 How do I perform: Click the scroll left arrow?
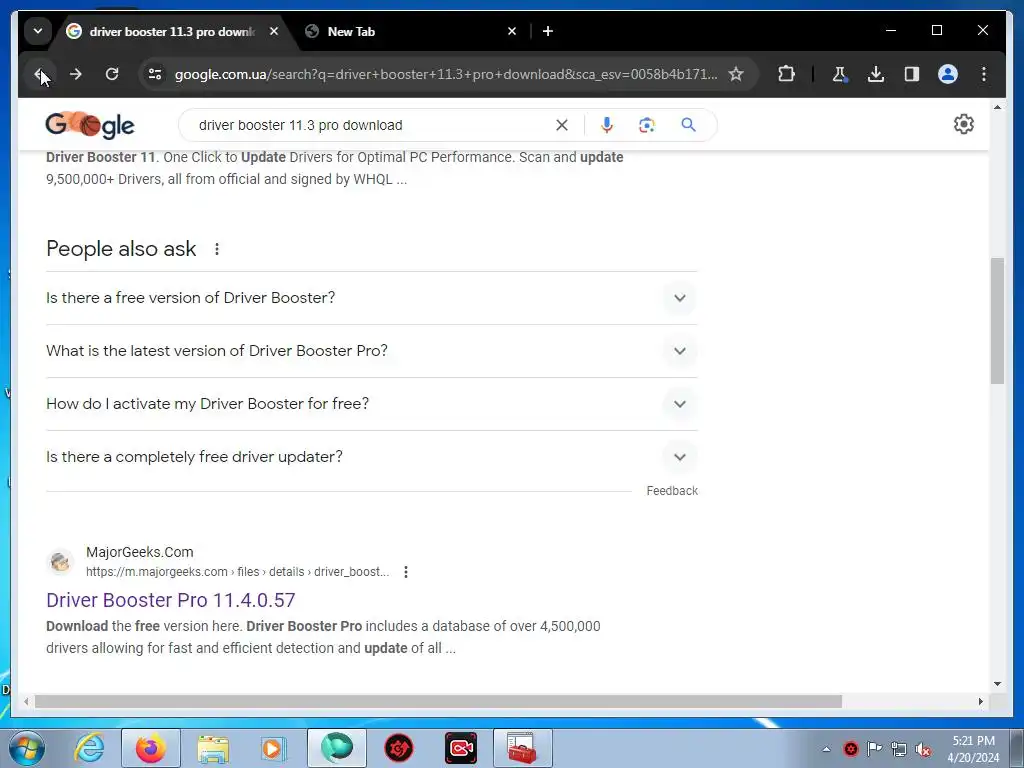click(26, 701)
